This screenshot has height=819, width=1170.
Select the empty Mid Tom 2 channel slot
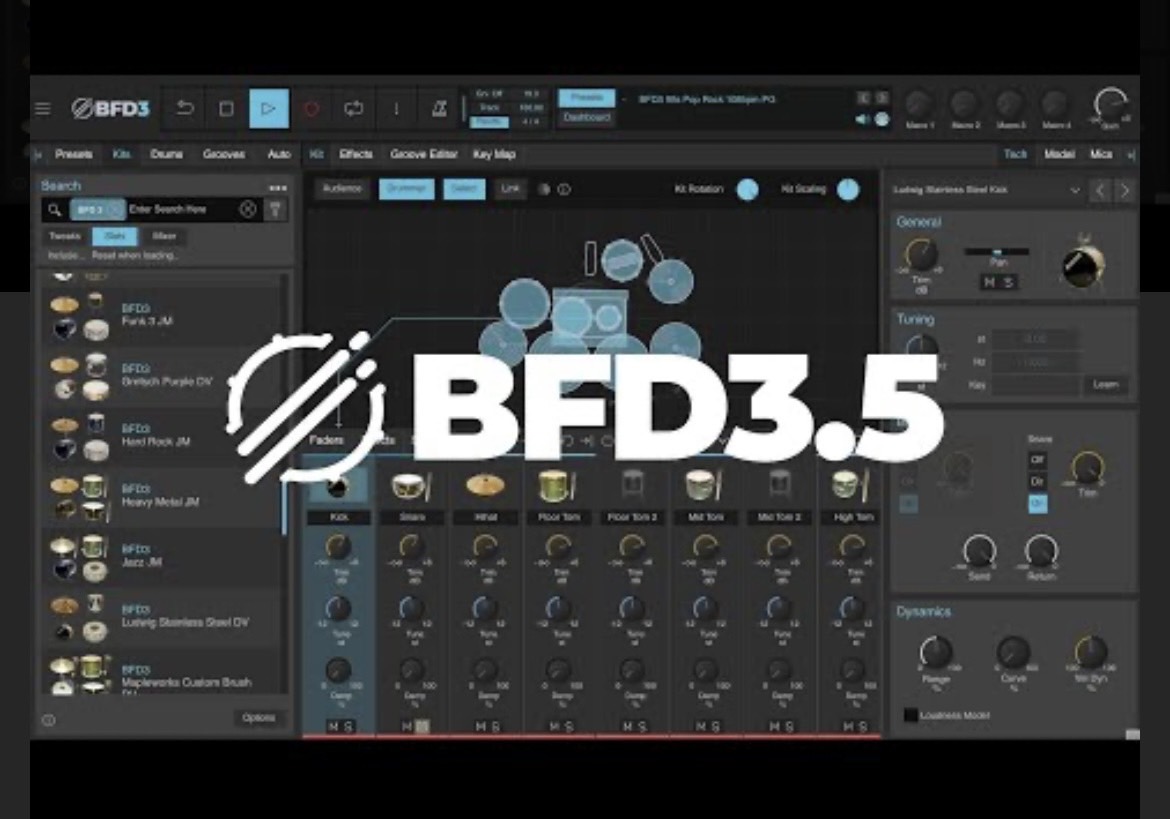[x=779, y=486]
